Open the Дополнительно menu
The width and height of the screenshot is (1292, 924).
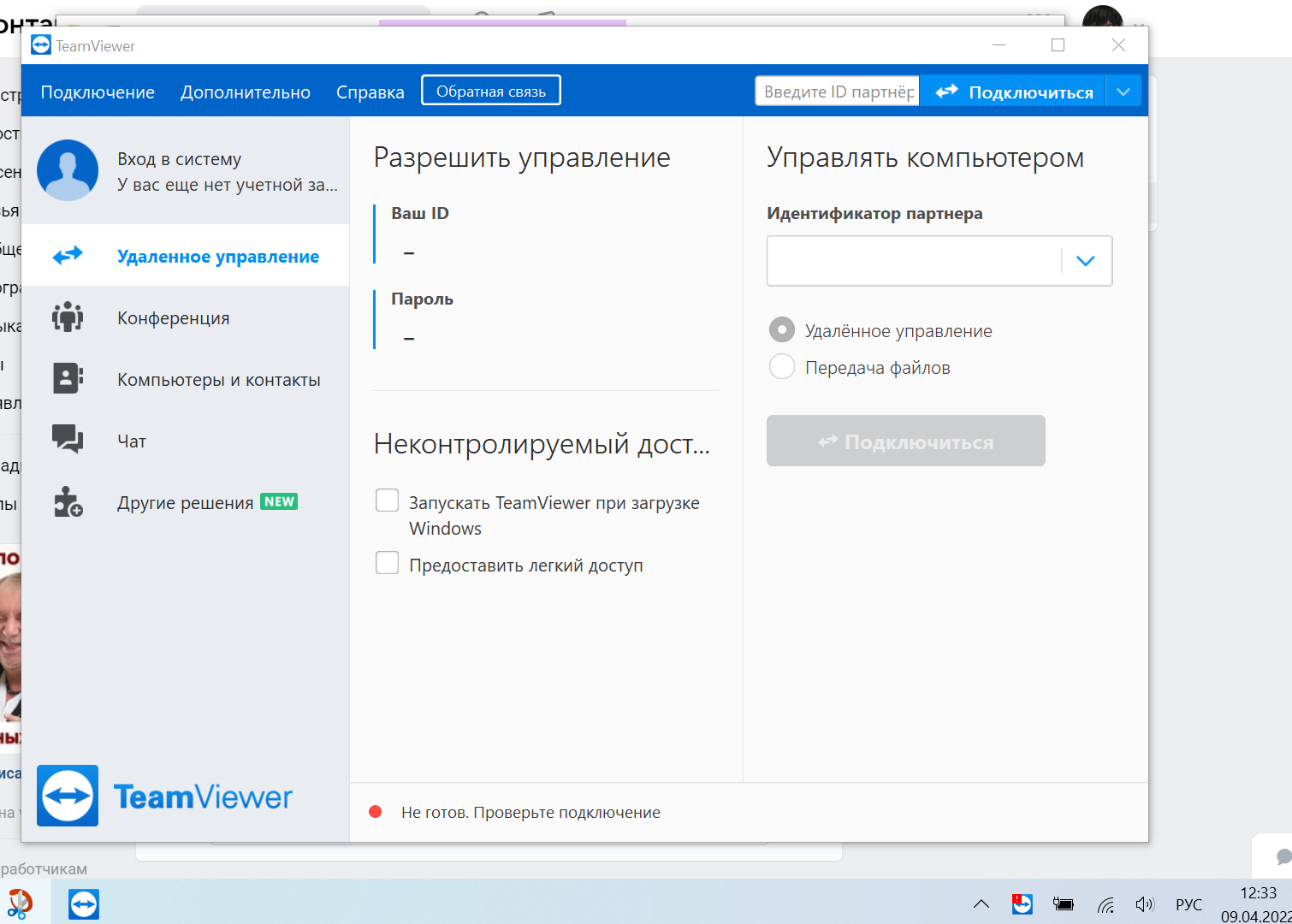(x=246, y=92)
